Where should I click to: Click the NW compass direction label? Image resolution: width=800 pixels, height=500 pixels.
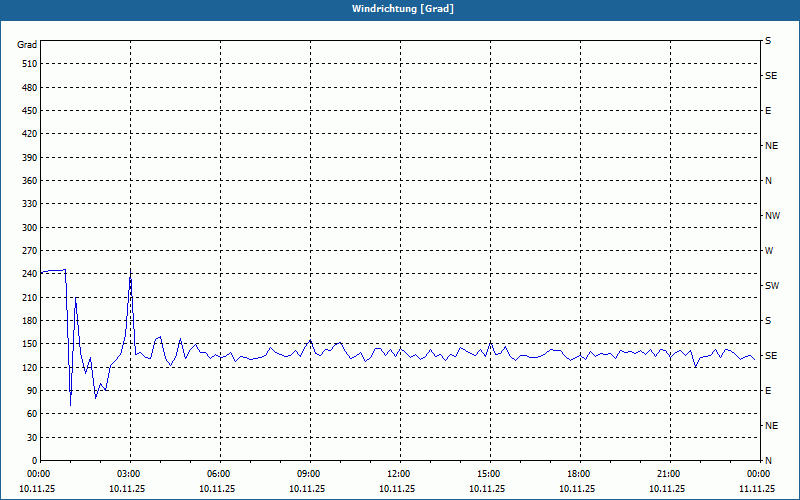(x=772, y=216)
